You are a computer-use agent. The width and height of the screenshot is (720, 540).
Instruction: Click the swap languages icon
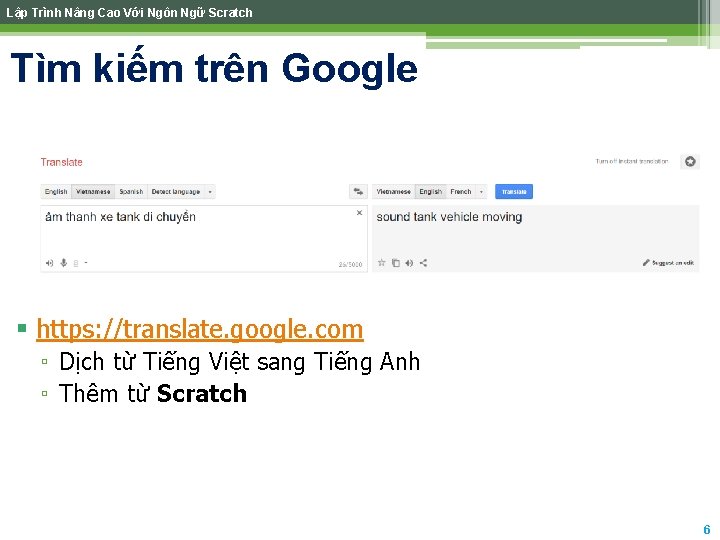(x=358, y=191)
